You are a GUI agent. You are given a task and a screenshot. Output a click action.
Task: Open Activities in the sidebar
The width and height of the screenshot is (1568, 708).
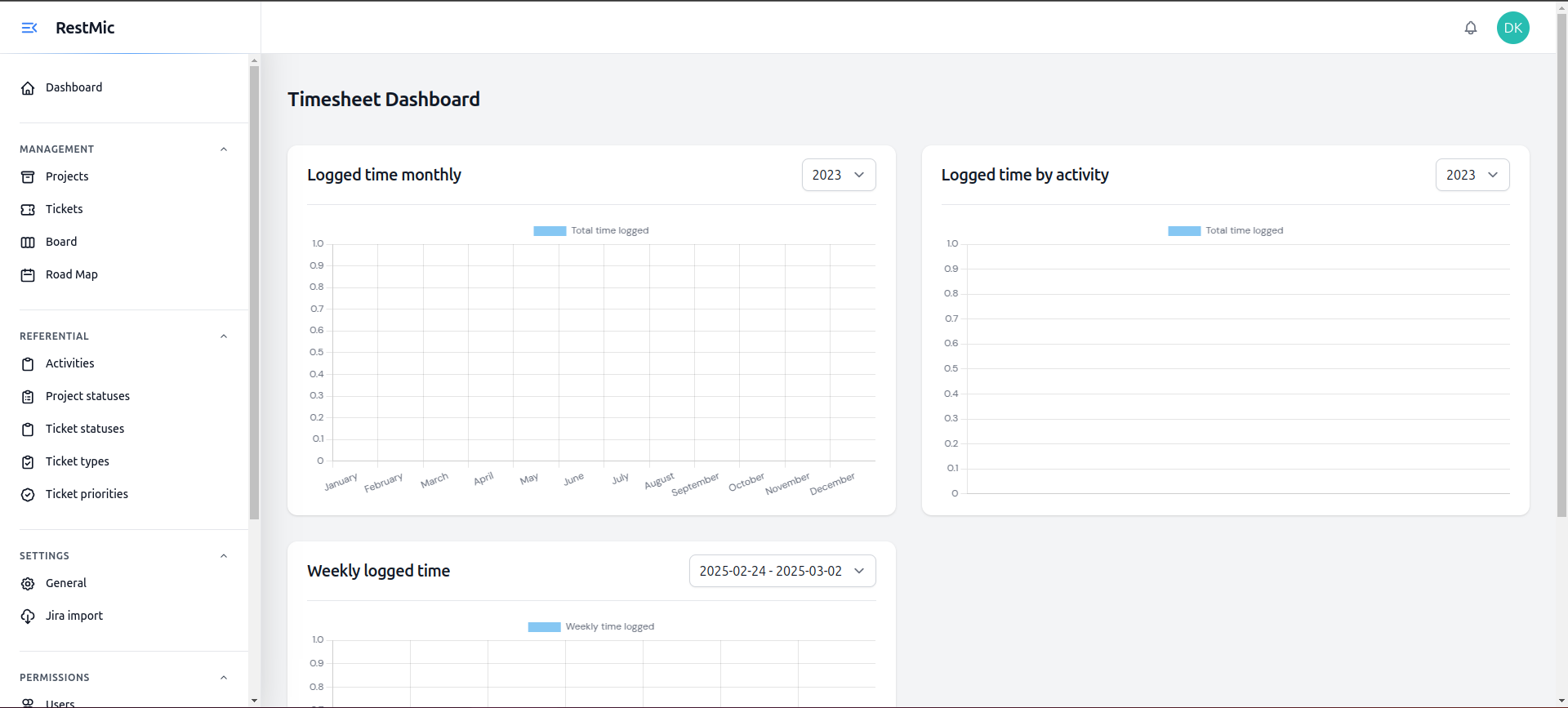pos(69,363)
